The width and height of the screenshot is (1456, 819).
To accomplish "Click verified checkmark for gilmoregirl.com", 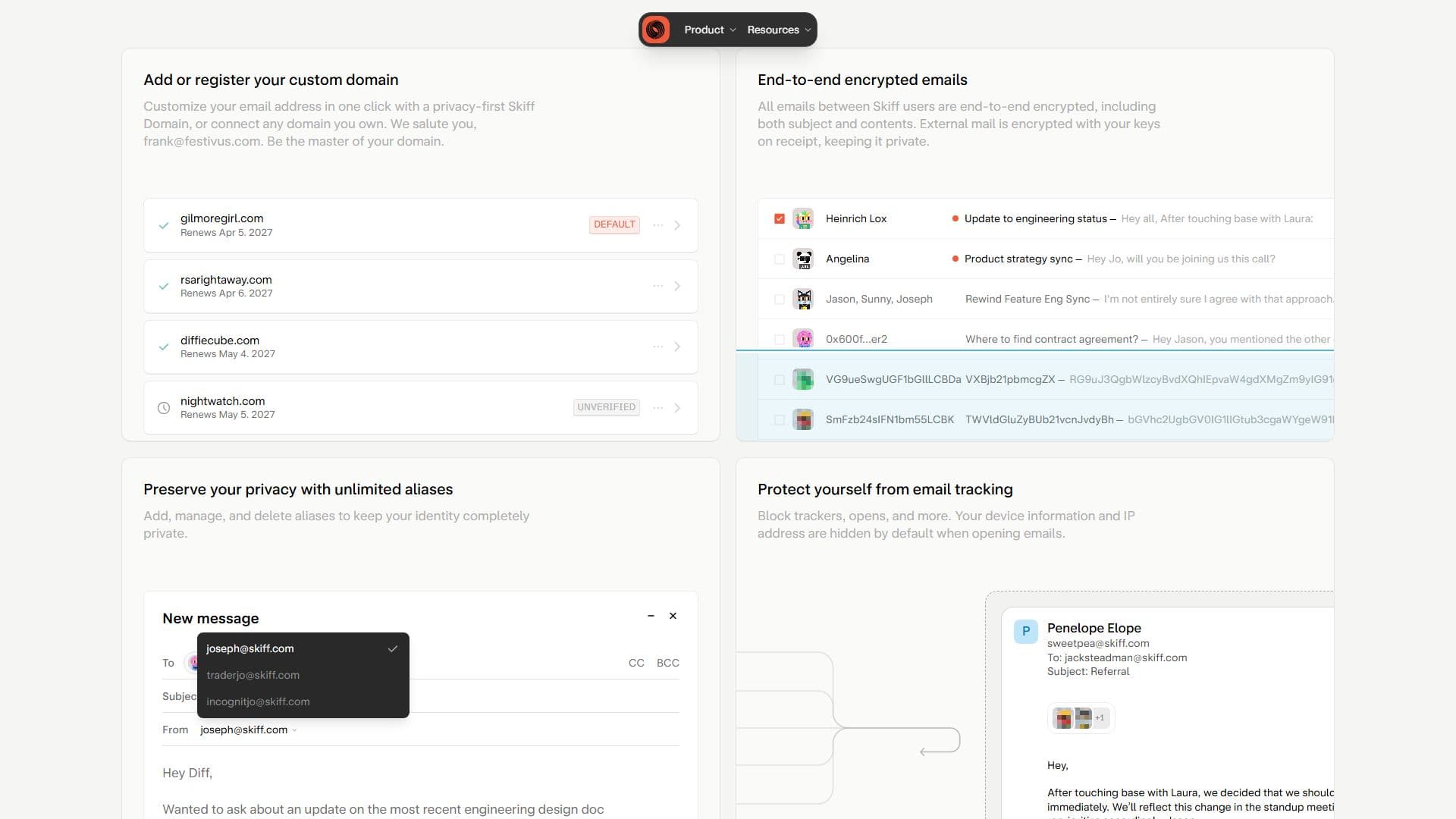I will (x=164, y=225).
